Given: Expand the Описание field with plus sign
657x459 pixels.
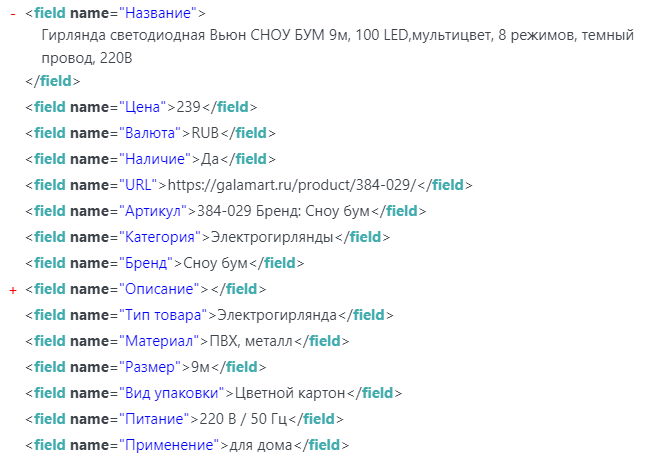Looking at the screenshot, I should [13, 289].
